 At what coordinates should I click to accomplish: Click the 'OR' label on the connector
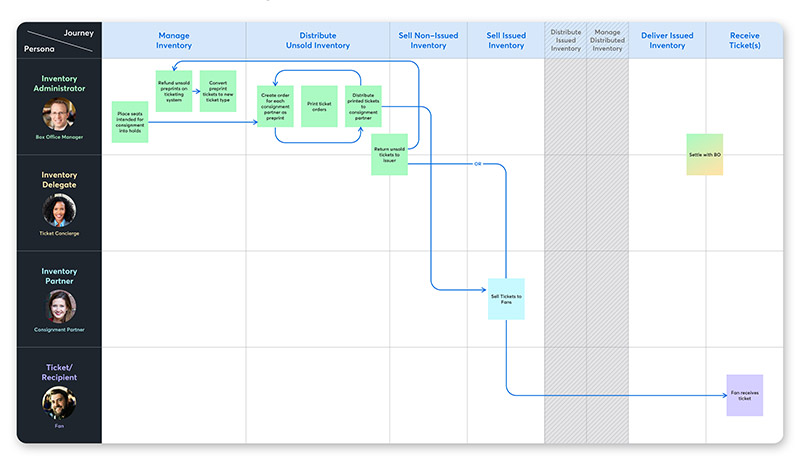tap(478, 164)
